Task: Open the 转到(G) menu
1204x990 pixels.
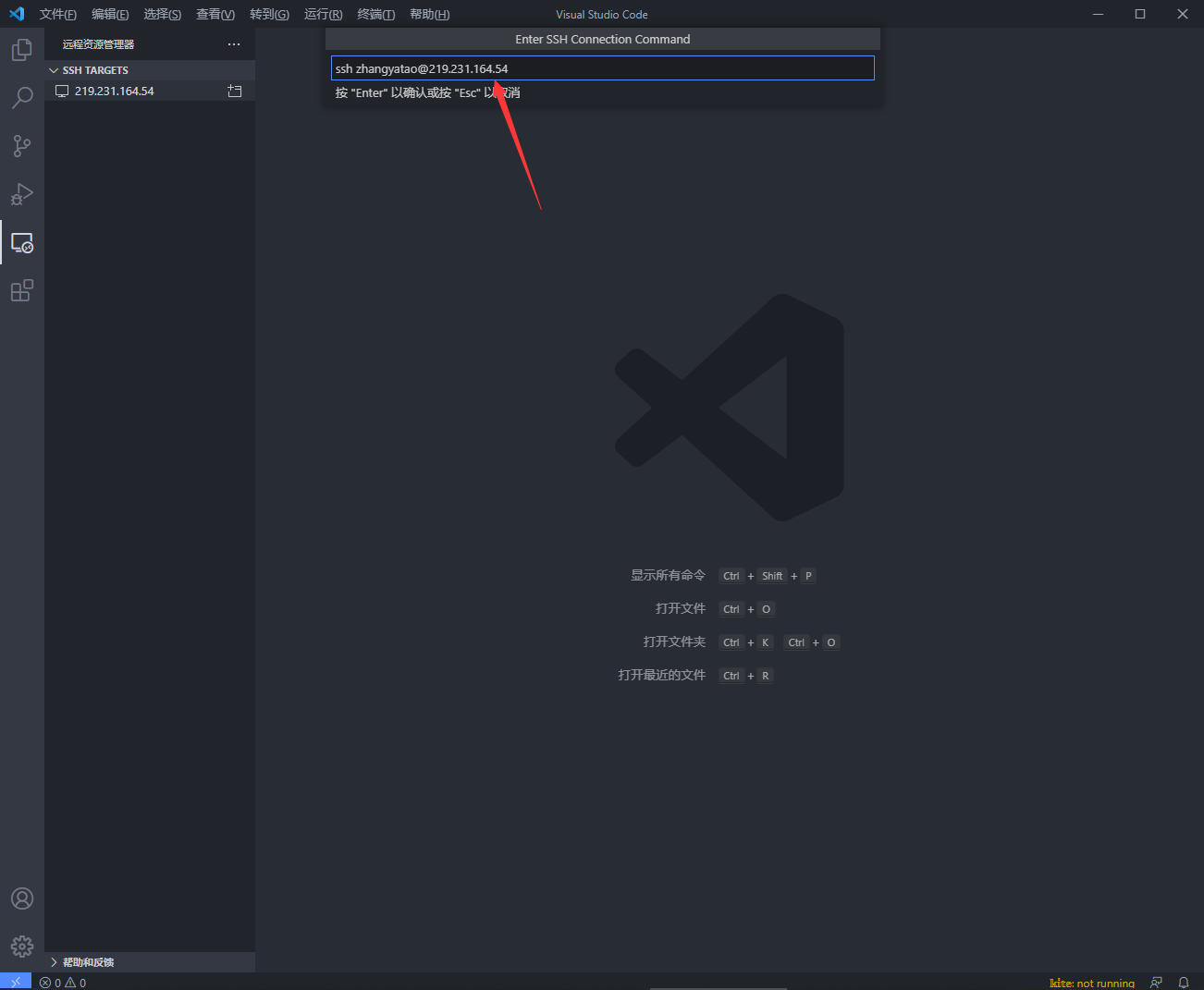Action: click(x=269, y=14)
